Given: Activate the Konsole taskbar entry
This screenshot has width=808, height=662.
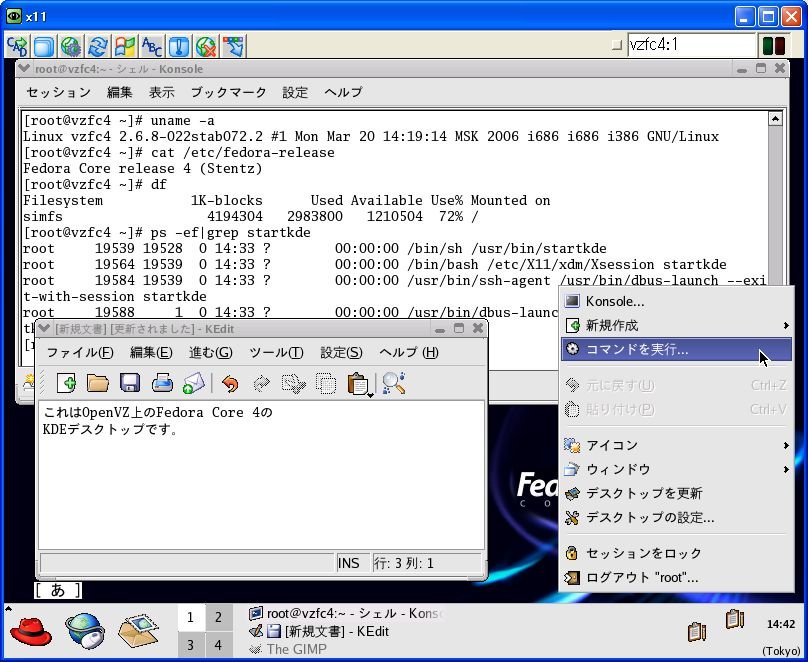Looking at the screenshot, I should pyautogui.click(x=345, y=614).
